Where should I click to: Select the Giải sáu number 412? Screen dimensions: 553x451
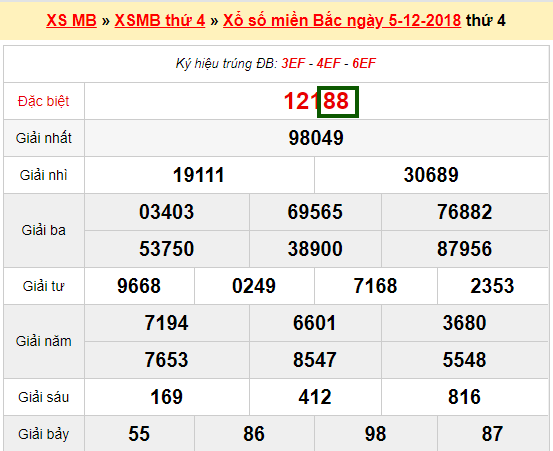tap(315, 397)
